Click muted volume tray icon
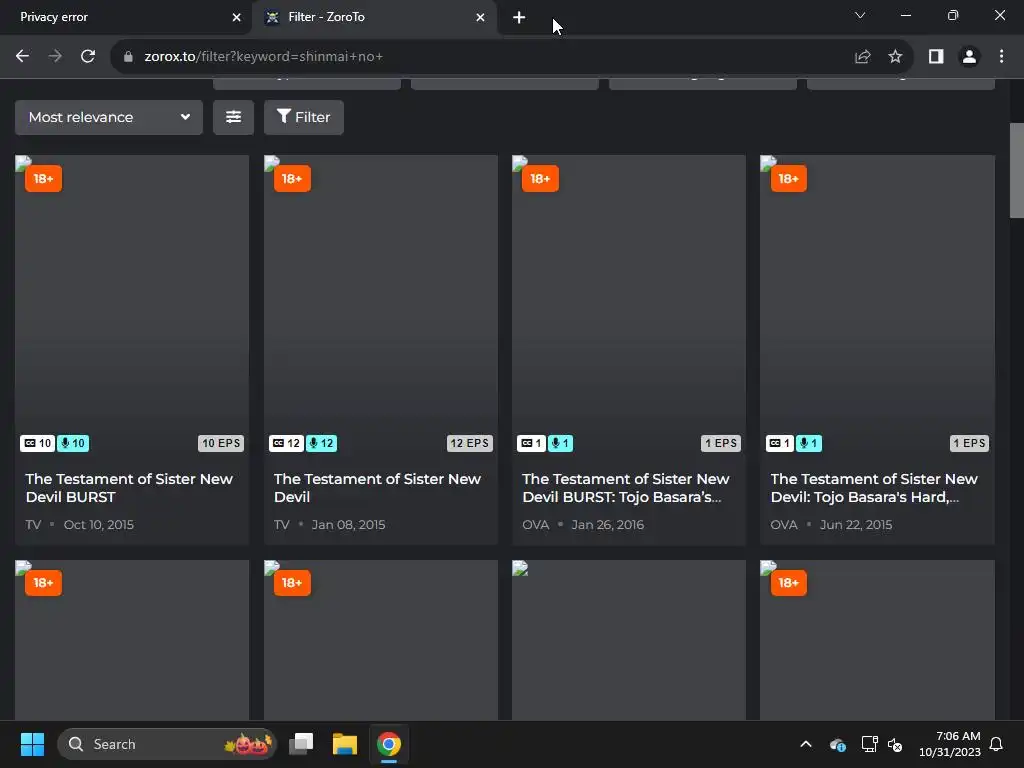This screenshot has width=1024, height=768. [x=895, y=744]
